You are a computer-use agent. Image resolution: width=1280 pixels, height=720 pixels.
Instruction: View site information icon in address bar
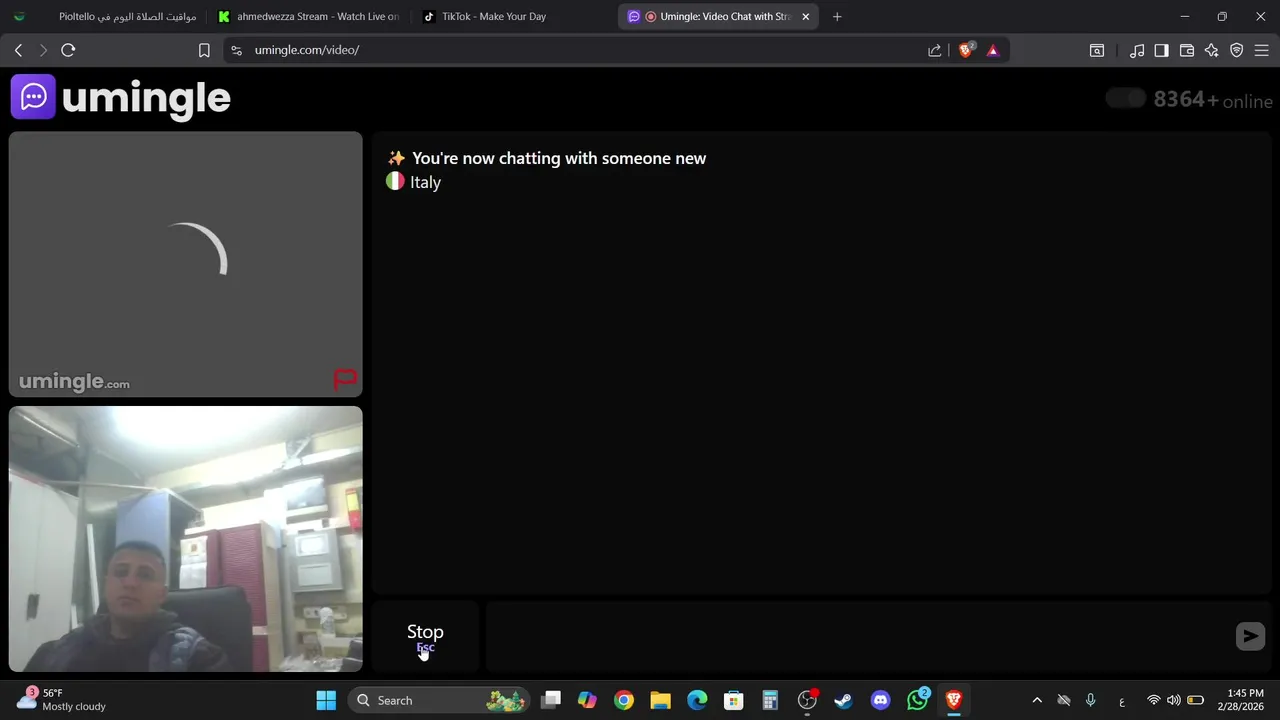[x=236, y=50]
